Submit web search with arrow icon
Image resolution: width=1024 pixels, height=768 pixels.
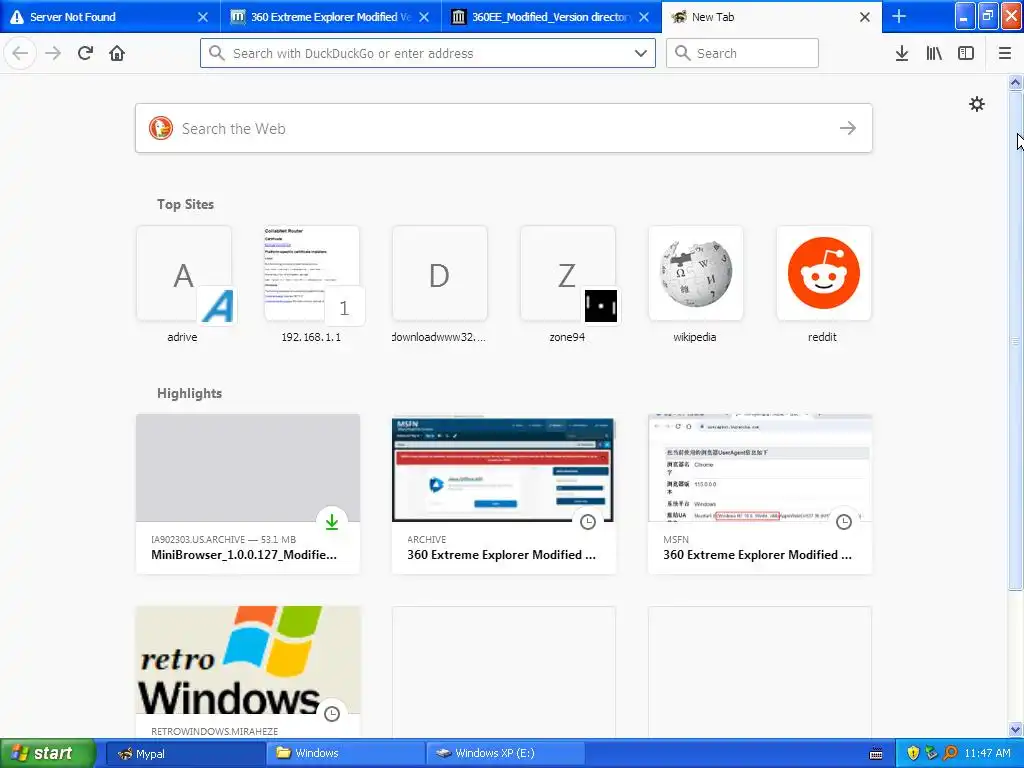click(x=848, y=128)
